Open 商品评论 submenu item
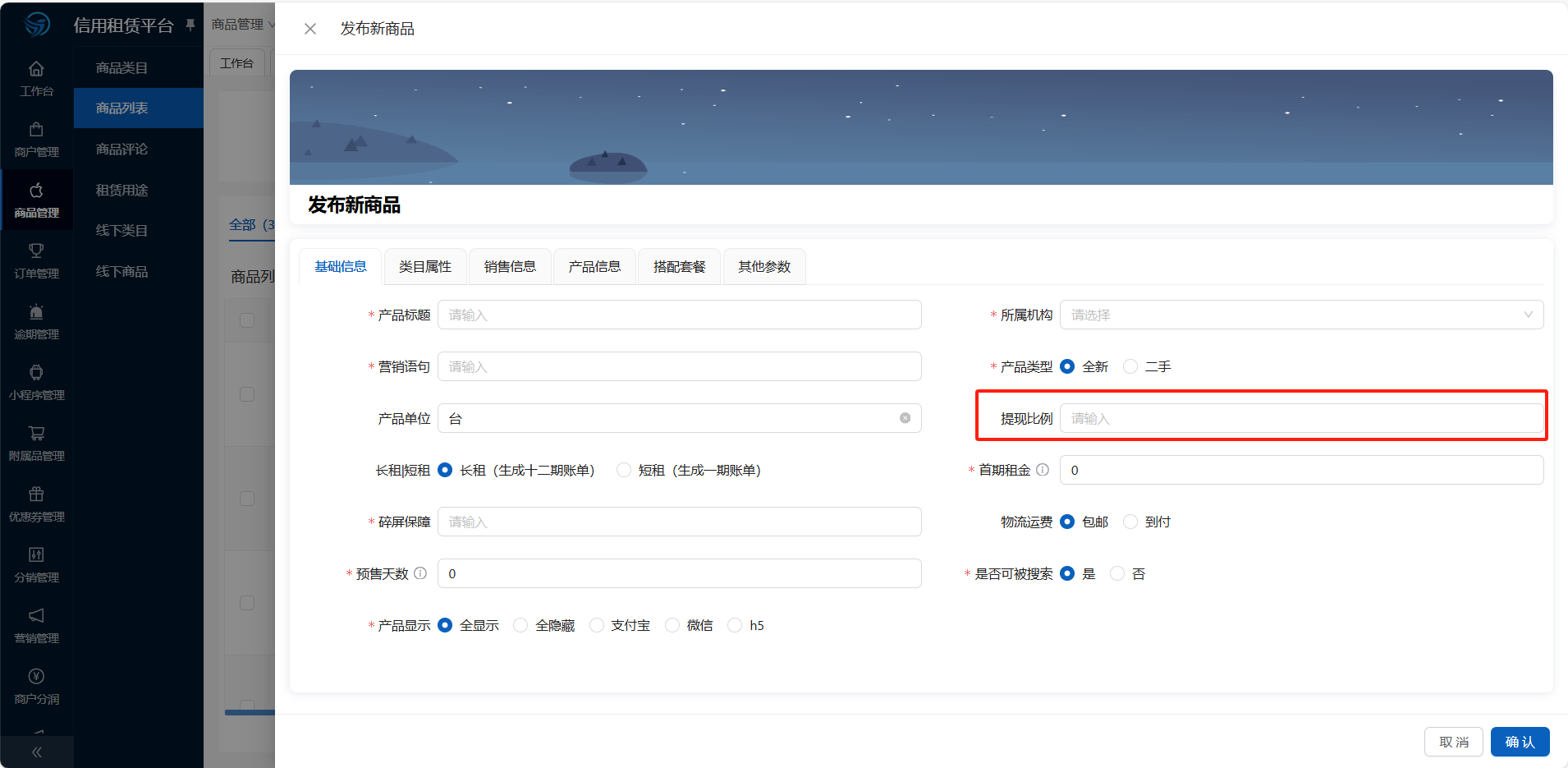This screenshot has width=1568, height=768. pos(139,149)
